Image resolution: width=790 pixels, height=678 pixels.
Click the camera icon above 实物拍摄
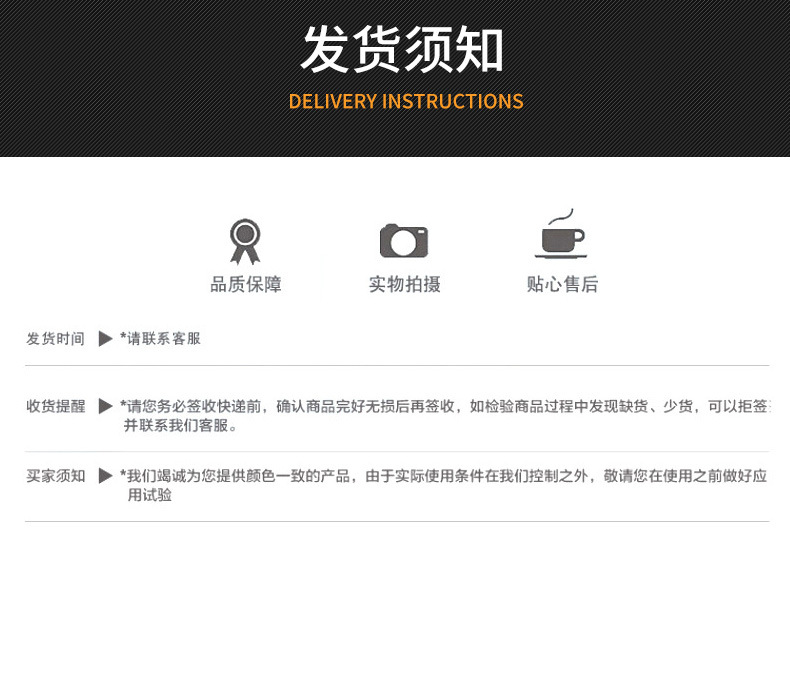(x=404, y=241)
